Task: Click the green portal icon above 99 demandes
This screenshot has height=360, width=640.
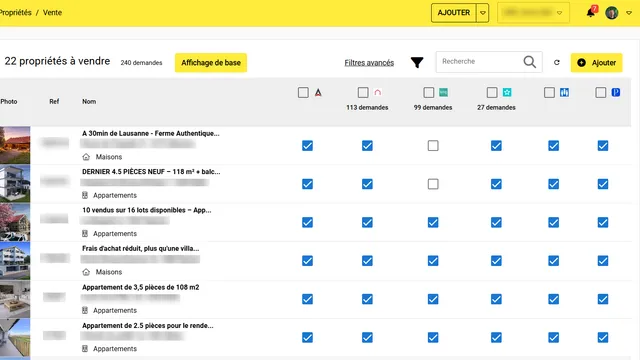Action: [x=443, y=93]
